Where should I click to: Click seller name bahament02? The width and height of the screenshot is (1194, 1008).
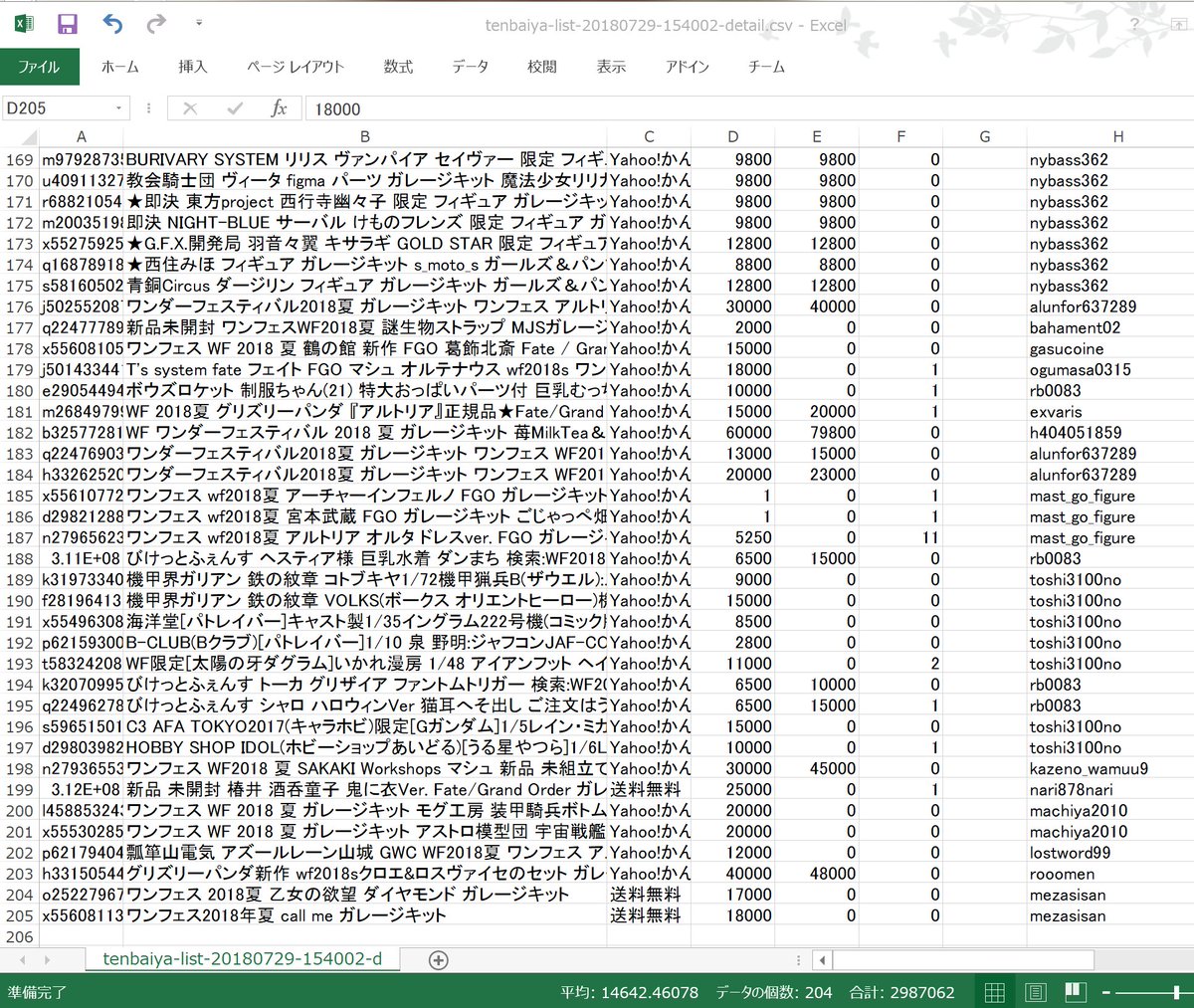1075,327
